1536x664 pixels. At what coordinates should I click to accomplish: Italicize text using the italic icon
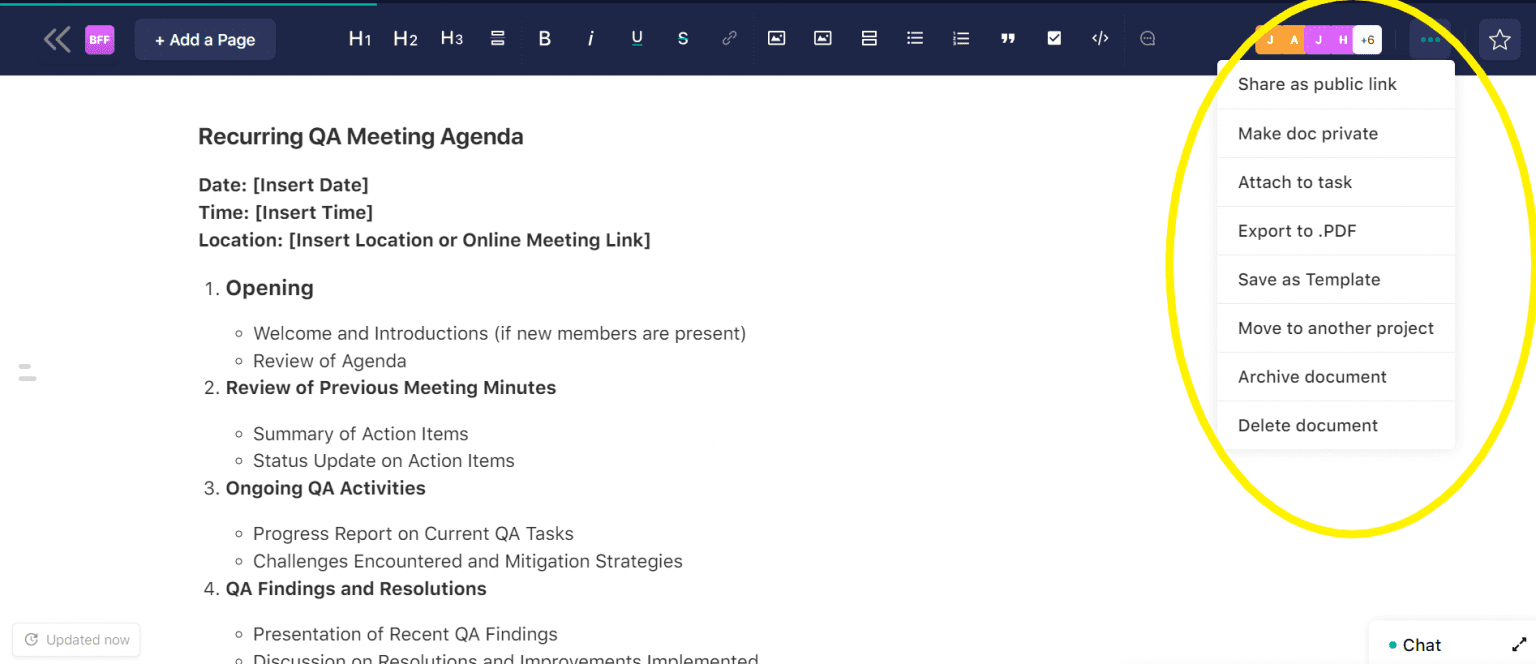[x=590, y=38]
